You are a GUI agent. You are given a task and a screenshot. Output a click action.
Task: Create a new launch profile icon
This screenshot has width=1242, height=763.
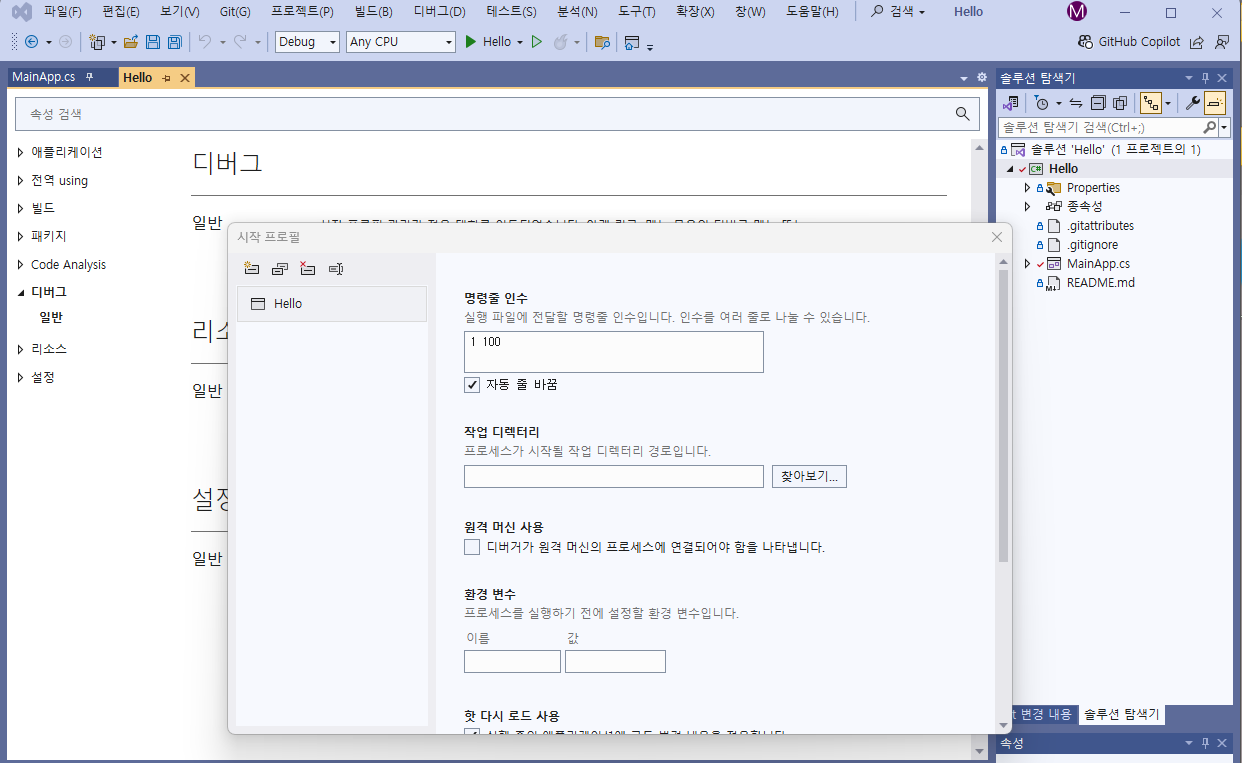(252, 269)
